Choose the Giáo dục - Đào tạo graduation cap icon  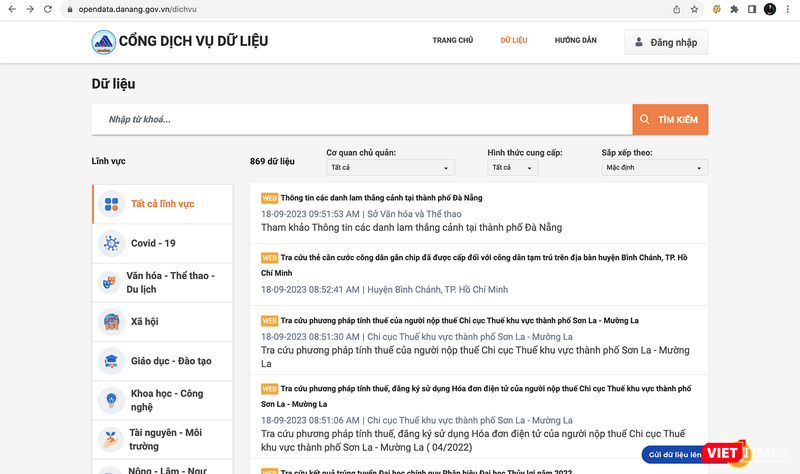point(111,361)
